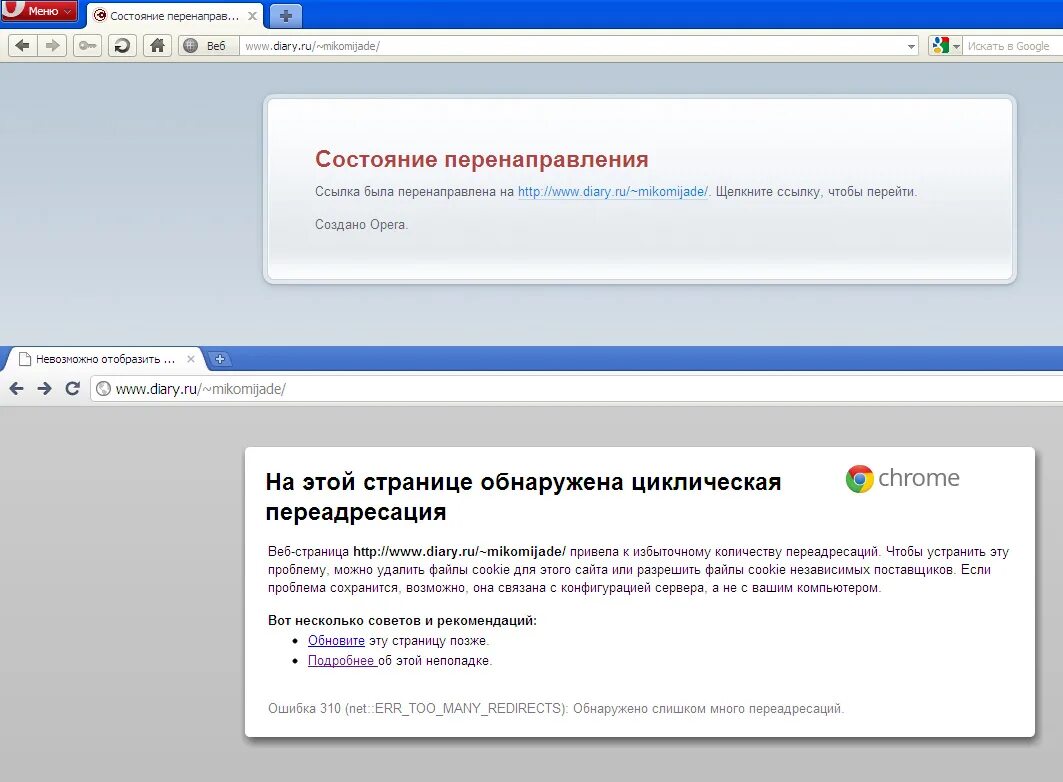
Task: Select the Opera tab 'Состояние перенаправ...'
Action: coord(175,16)
